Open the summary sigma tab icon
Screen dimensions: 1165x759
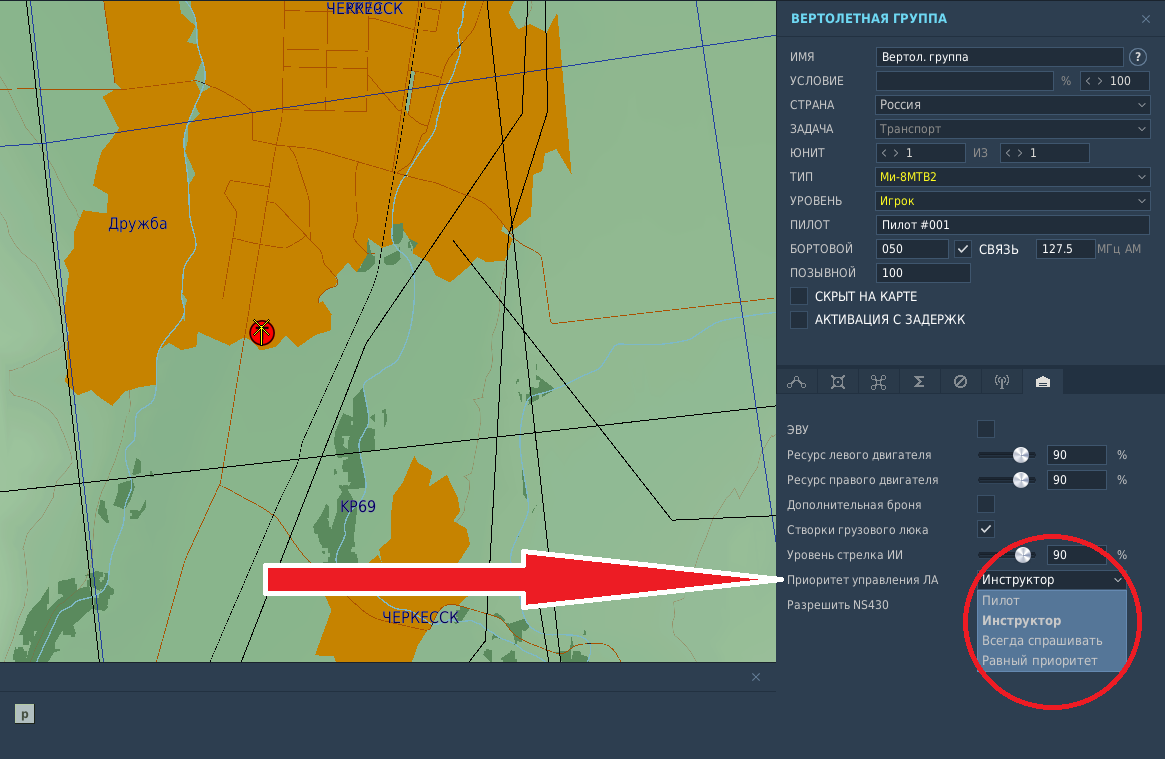[919, 382]
